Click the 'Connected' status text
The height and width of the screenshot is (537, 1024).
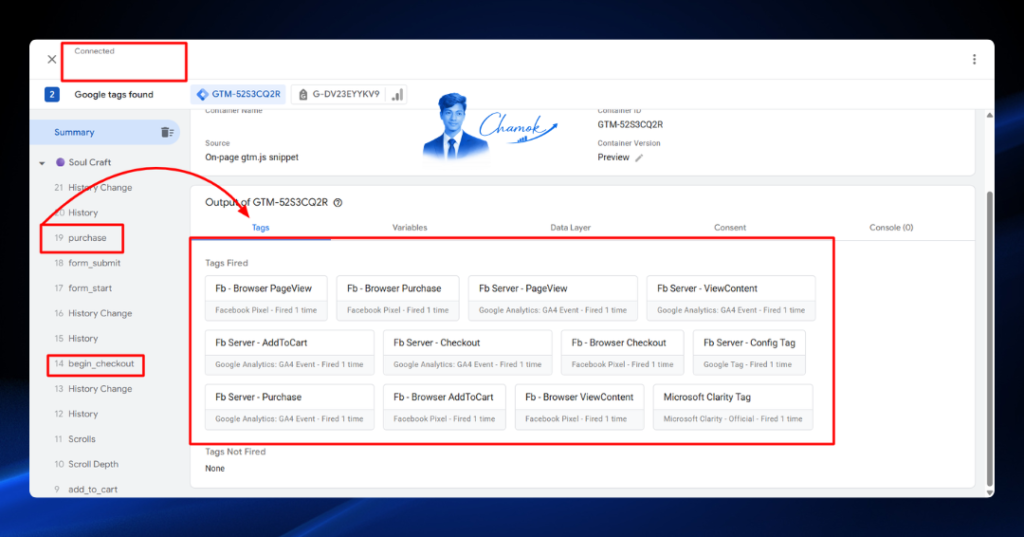[x=94, y=51]
